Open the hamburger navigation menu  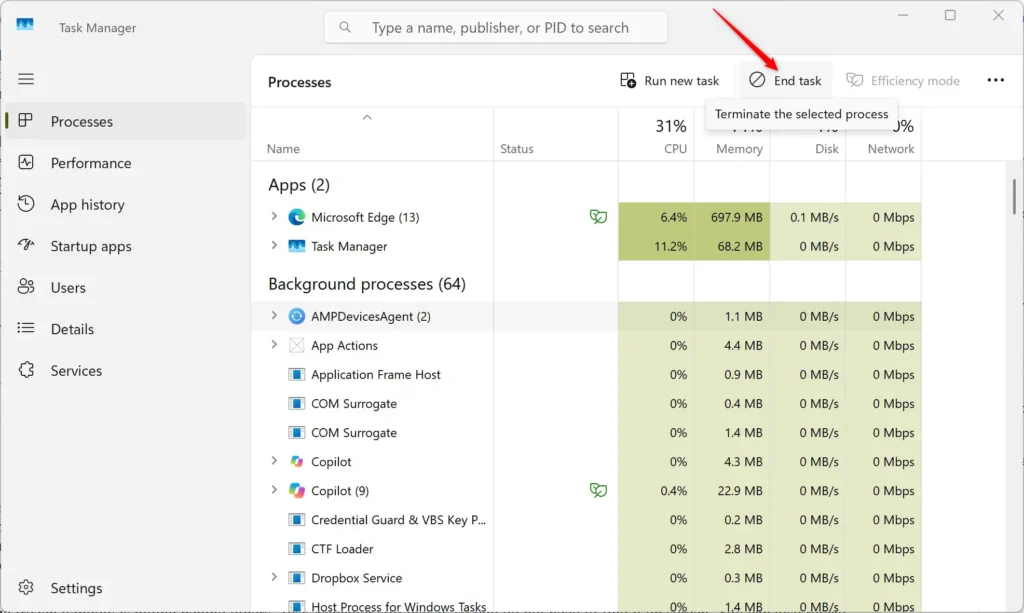(x=25, y=79)
